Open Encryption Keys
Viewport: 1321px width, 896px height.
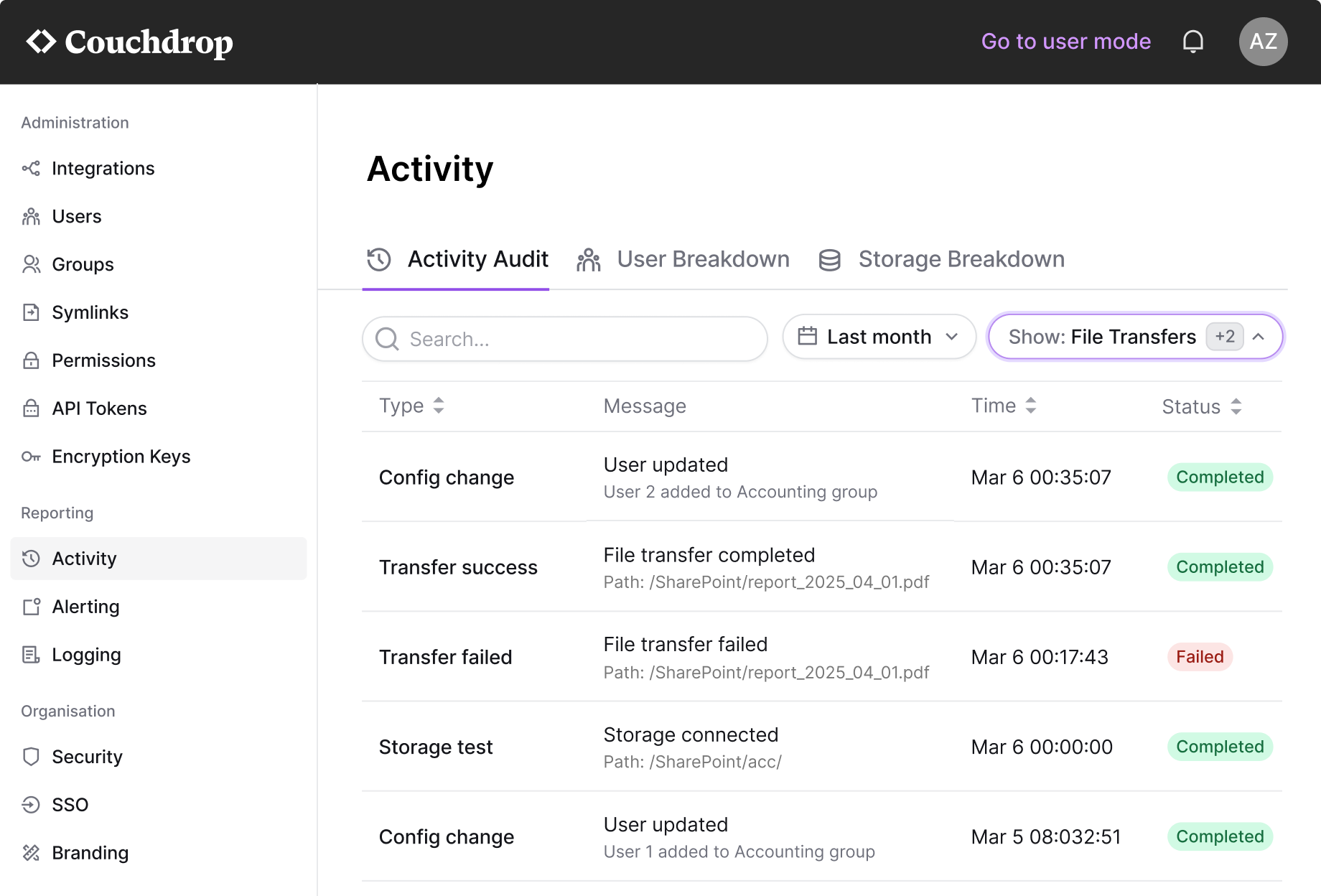(x=31, y=456)
